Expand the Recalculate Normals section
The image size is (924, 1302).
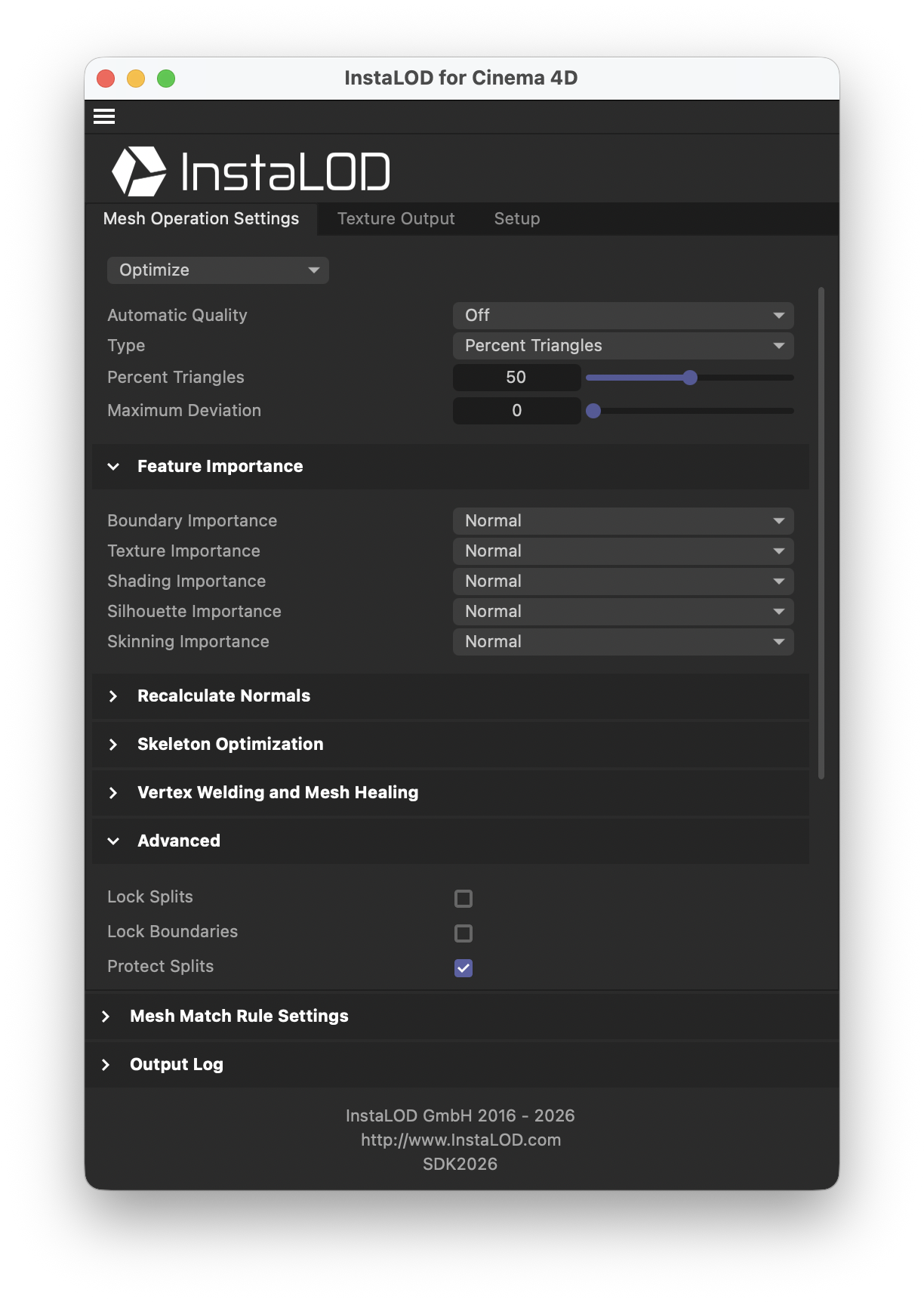pos(450,696)
